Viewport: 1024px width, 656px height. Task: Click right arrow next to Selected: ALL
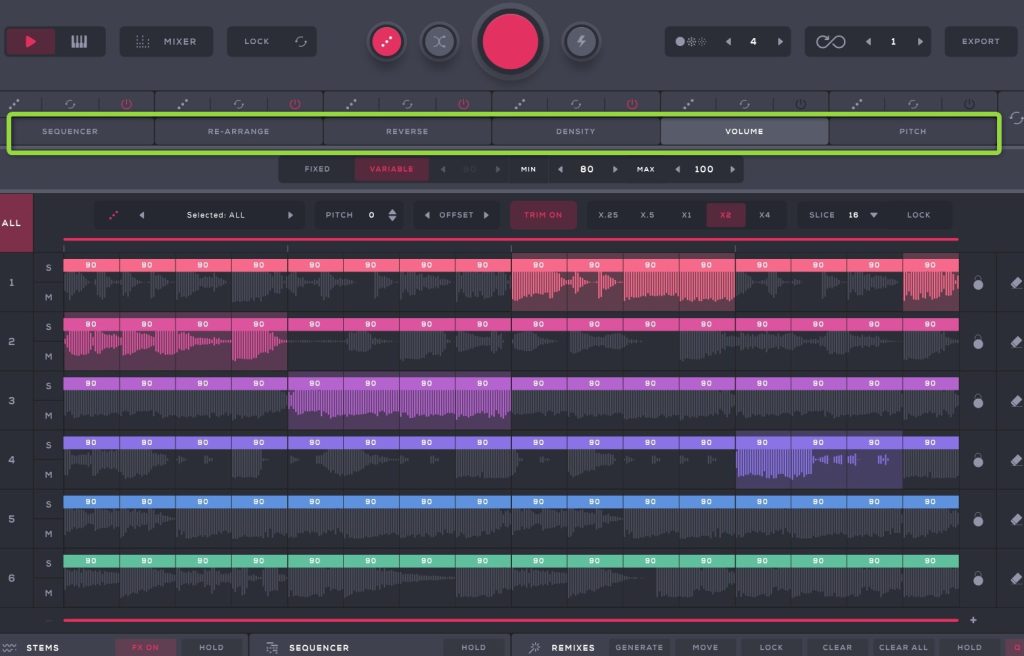291,215
